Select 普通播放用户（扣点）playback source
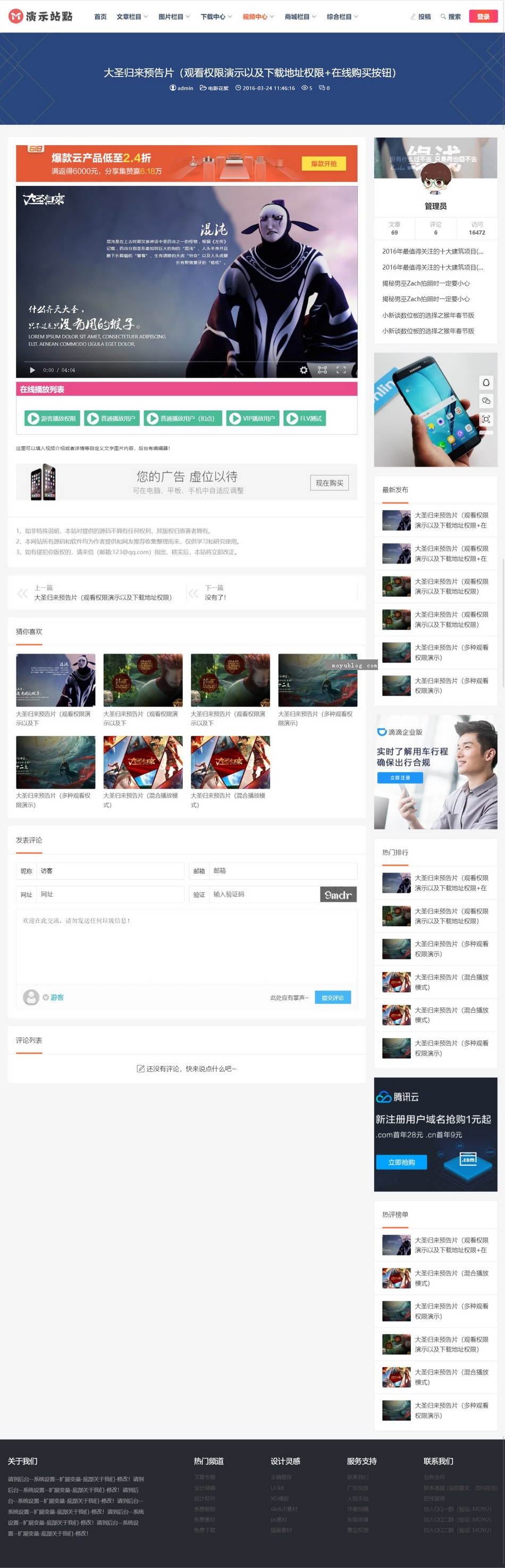The width and height of the screenshot is (505, 1568). coord(183,418)
